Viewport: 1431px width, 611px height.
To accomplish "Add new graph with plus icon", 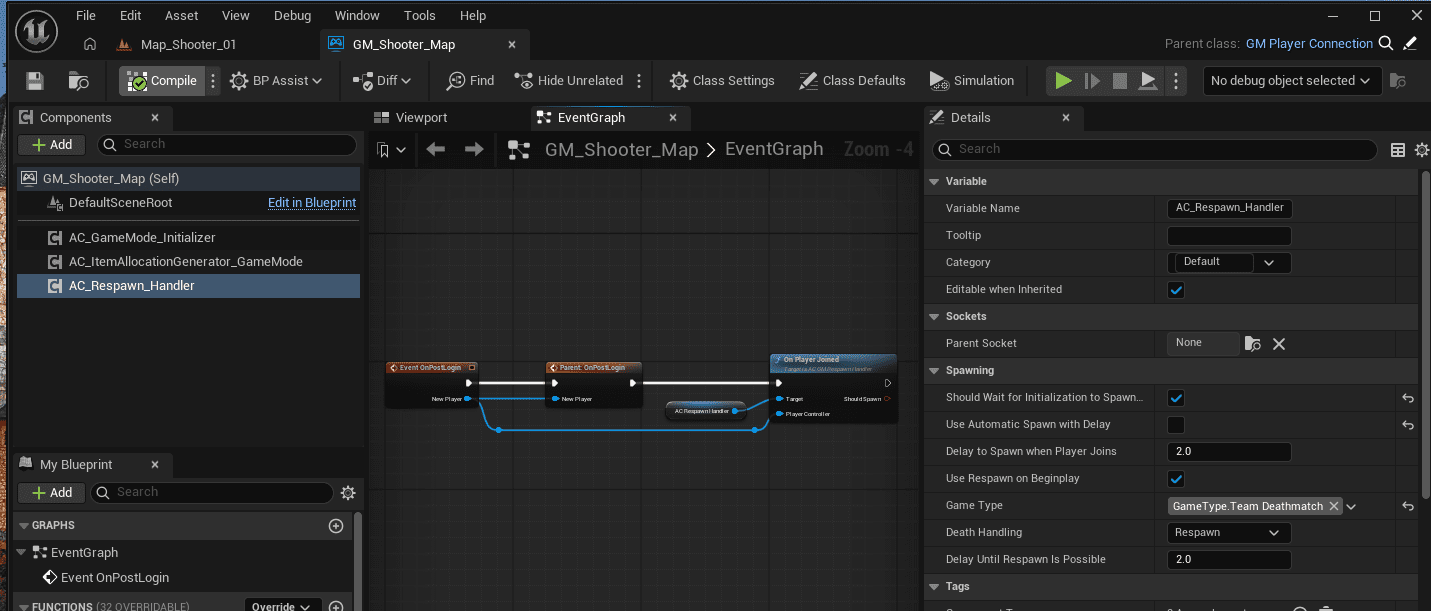I will tap(336, 525).
